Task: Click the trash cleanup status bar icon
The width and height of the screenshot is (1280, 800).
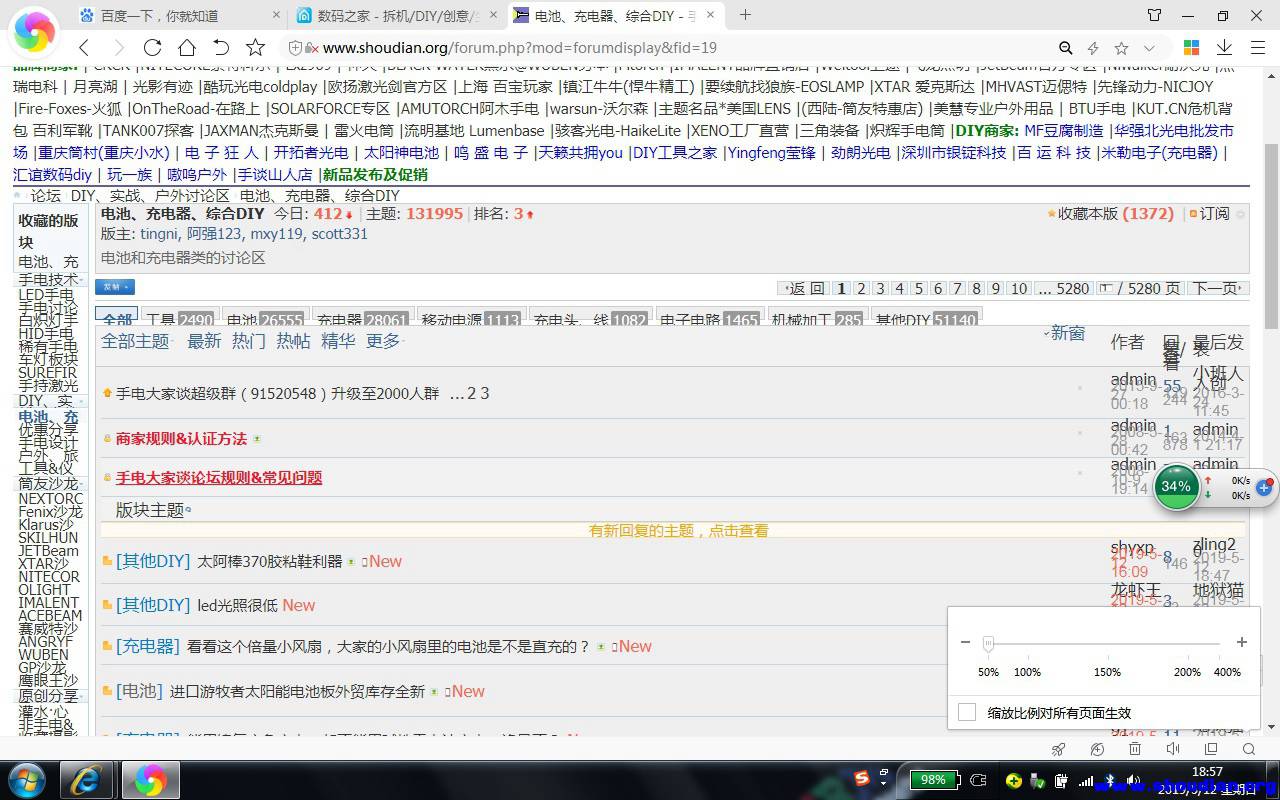Action: (x=1135, y=749)
